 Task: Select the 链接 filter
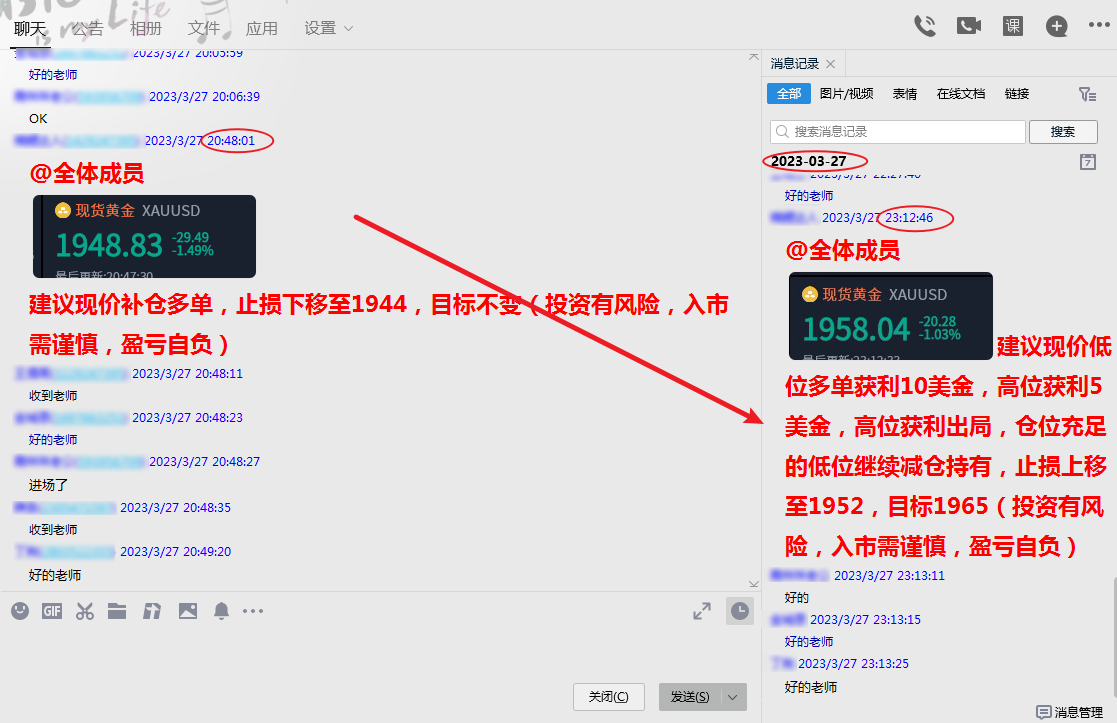[x=1017, y=93]
